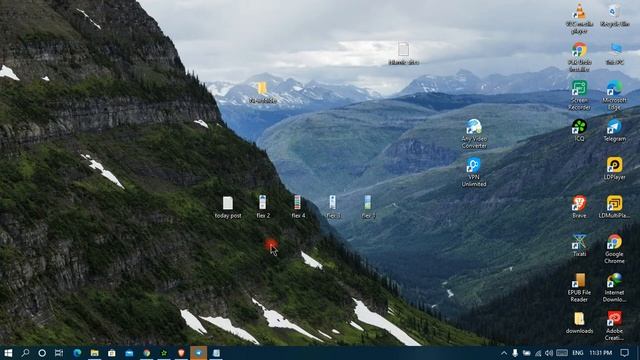Viewport: 640px width, 360px height.
Task: Select the ICQ desktop shortcut
Action: tap(579, 130)
